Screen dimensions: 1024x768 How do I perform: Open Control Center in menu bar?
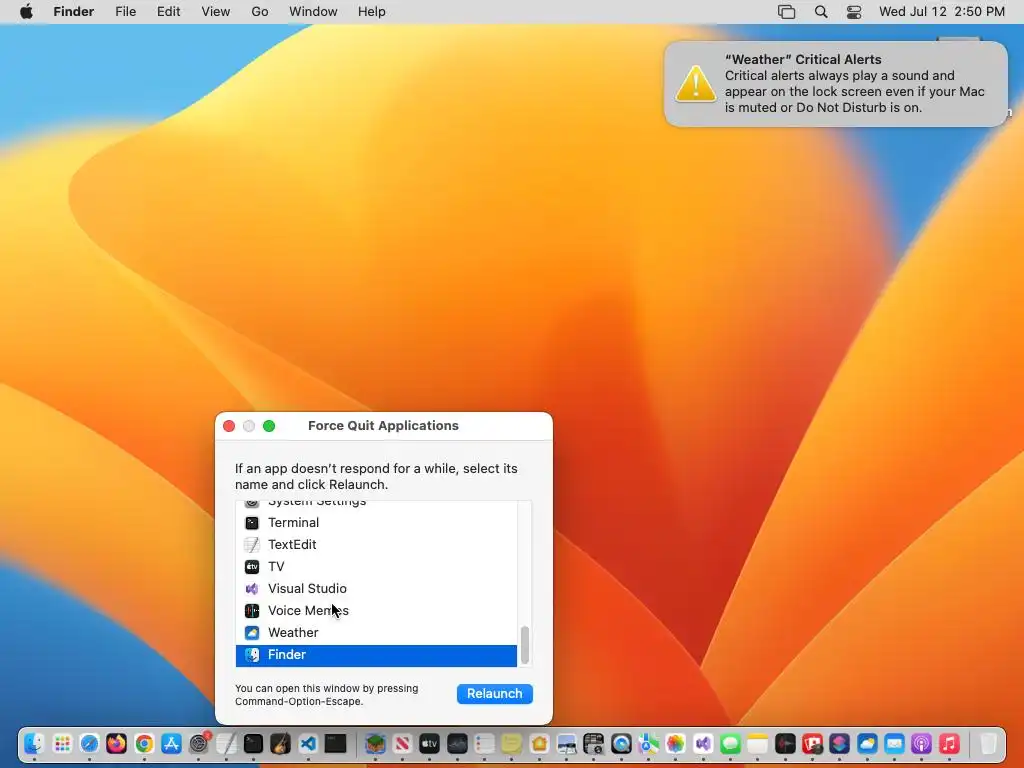[x=854, y=12]
